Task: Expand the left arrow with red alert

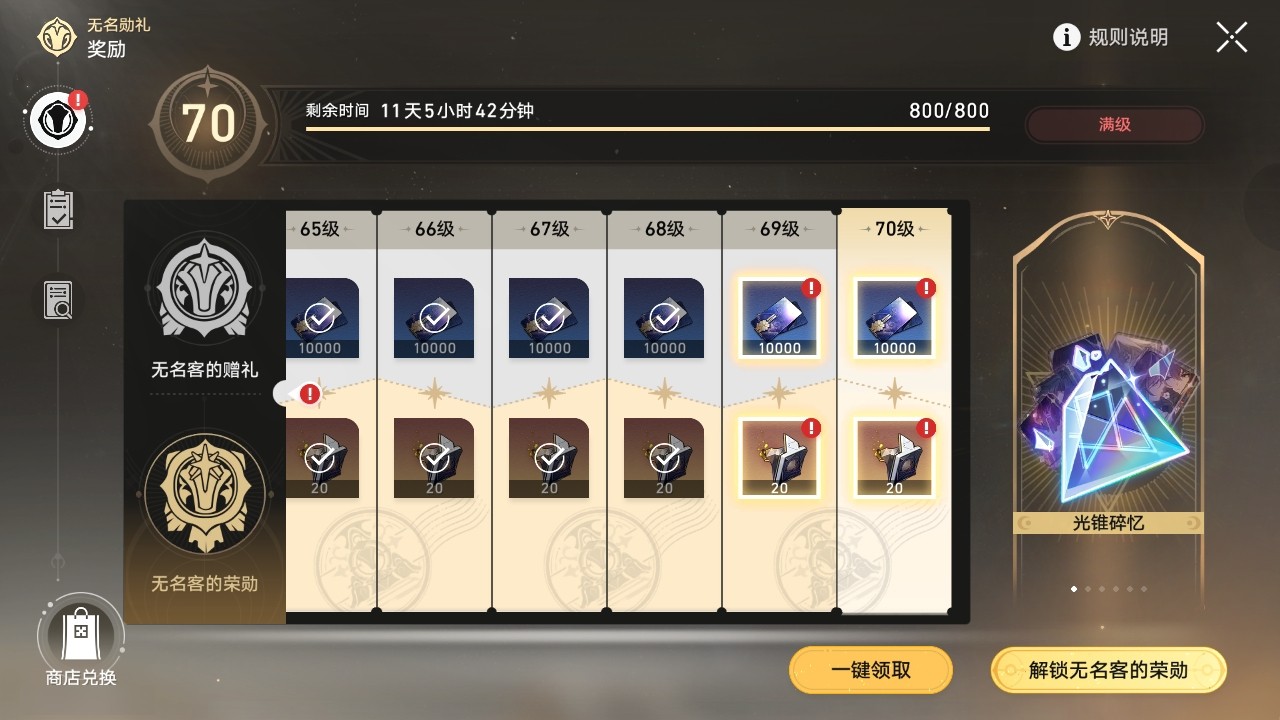Action: [298, 394]
